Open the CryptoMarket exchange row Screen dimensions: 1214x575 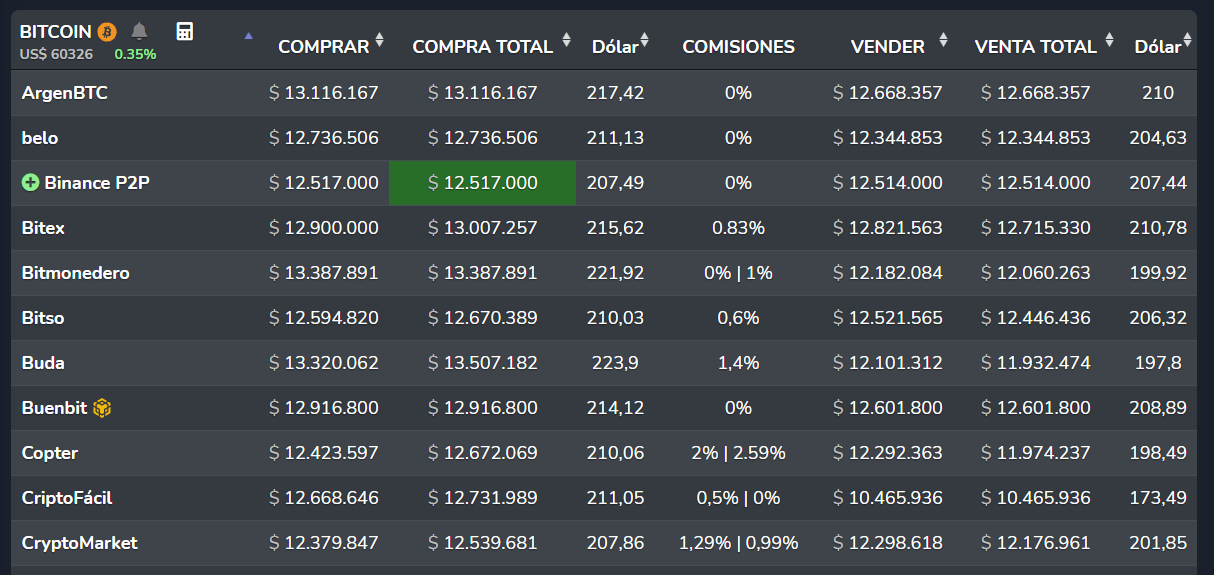604,543
